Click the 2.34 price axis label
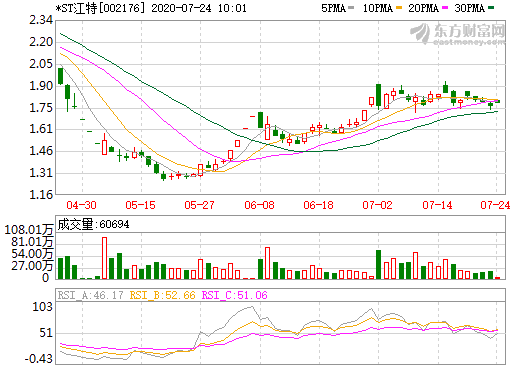520x365 pixels. click(41, 20)
